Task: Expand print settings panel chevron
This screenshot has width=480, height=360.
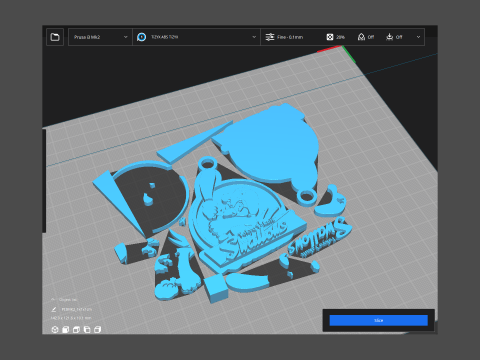Action: tap(418, 37)
